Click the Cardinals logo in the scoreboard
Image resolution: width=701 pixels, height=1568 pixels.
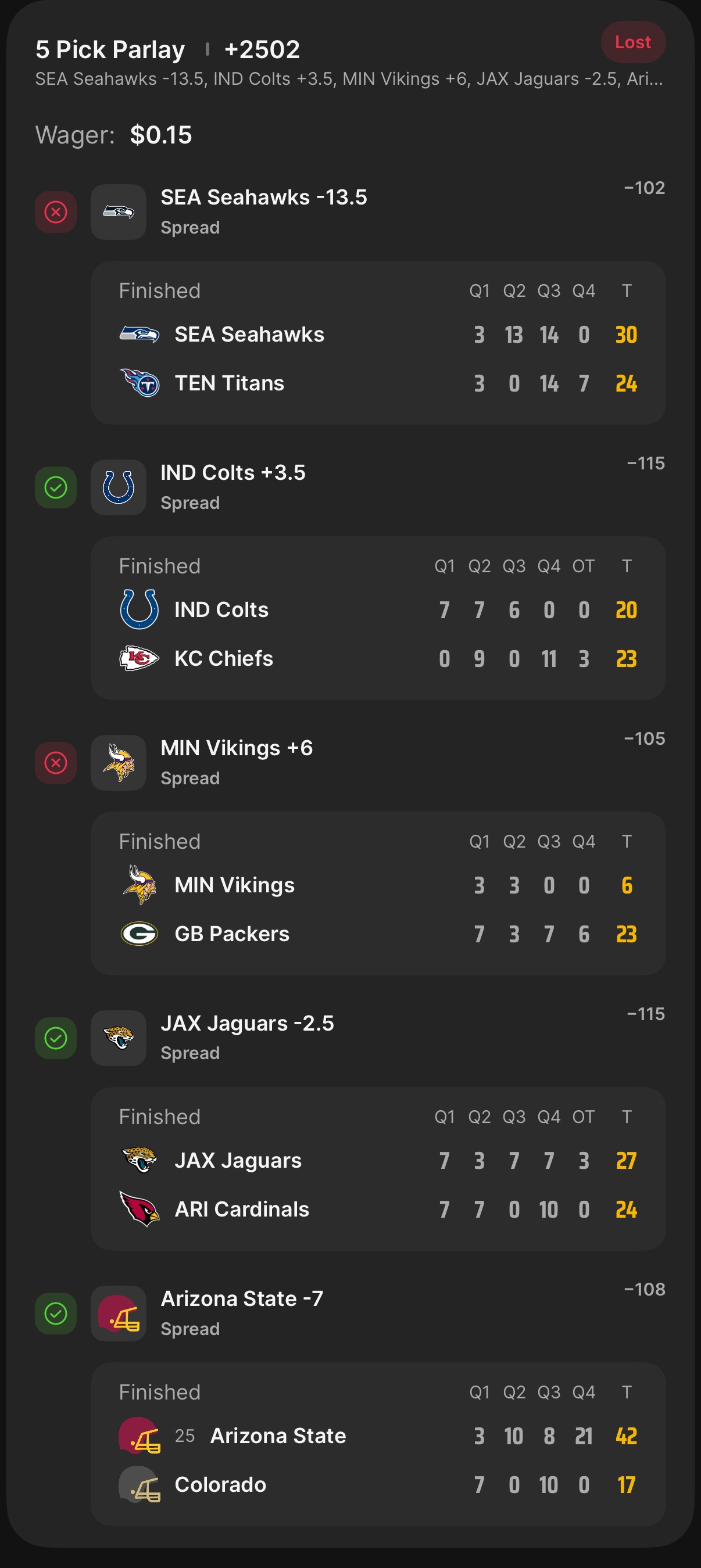(x=140, y=1209)
